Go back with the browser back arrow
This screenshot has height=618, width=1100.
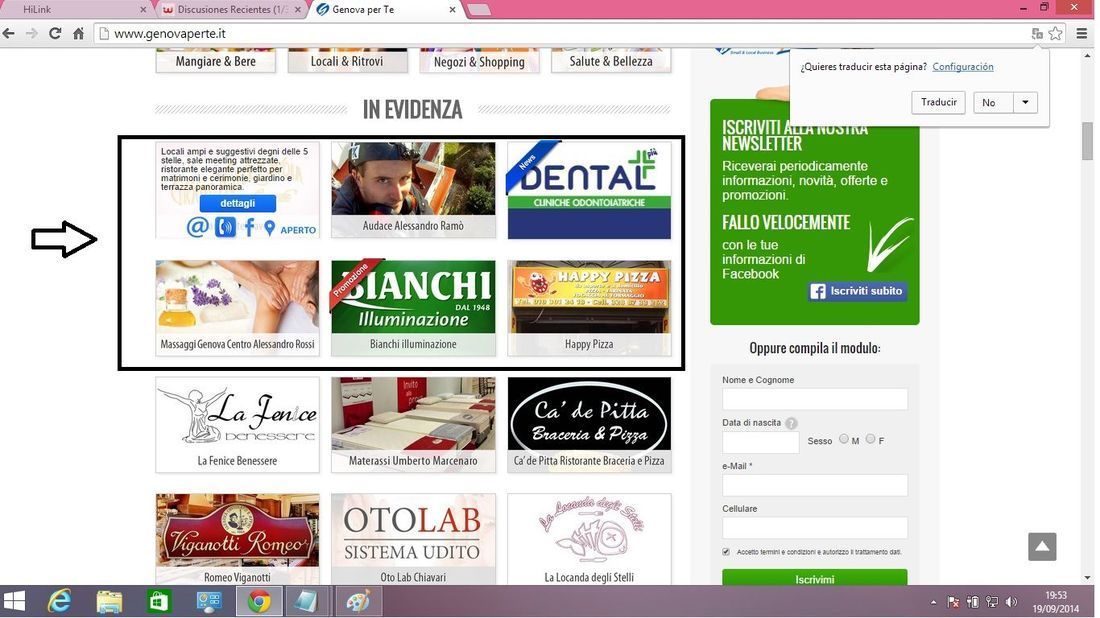click(8, 33)
